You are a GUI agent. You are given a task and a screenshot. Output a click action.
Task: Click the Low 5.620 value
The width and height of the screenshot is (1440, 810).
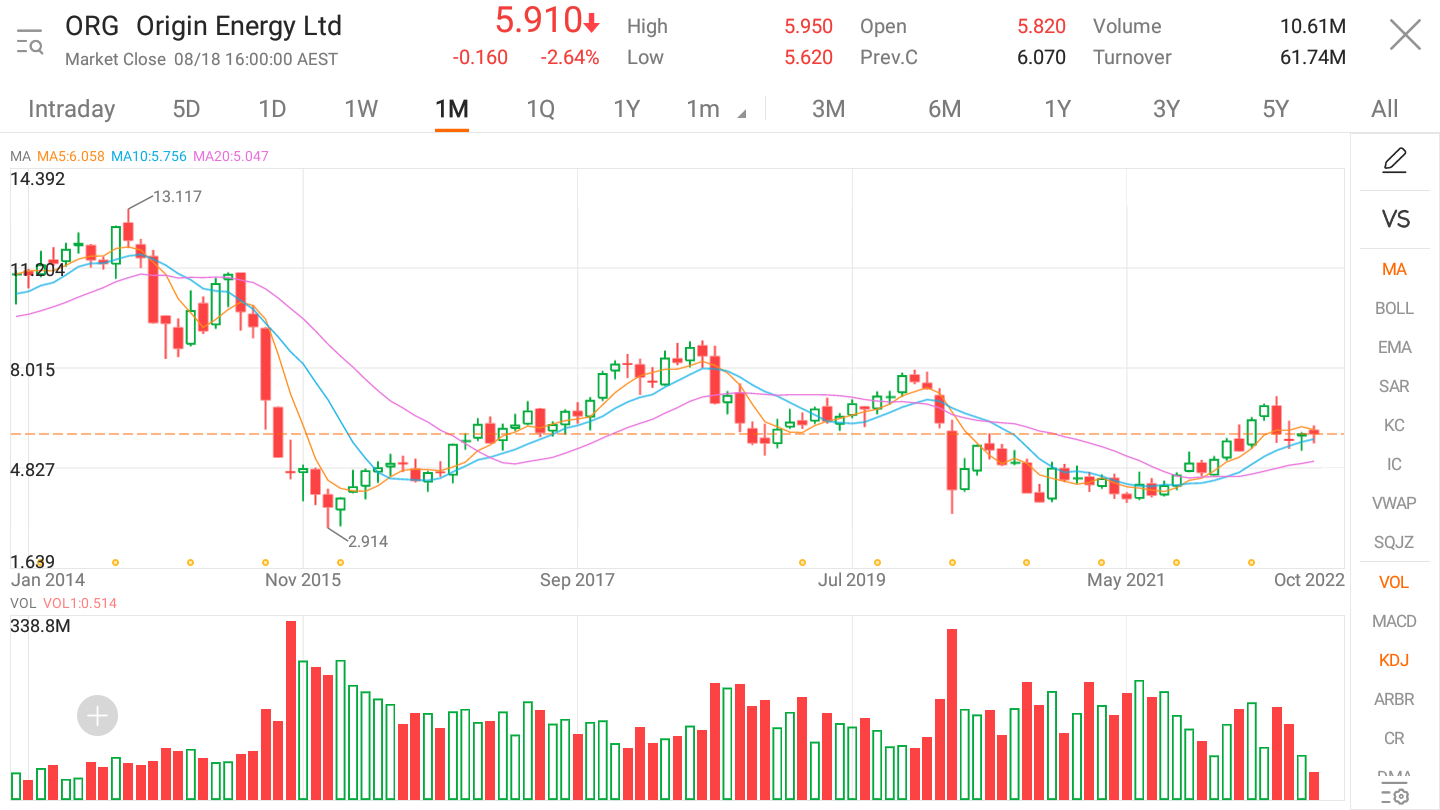(x=808, y=57)
